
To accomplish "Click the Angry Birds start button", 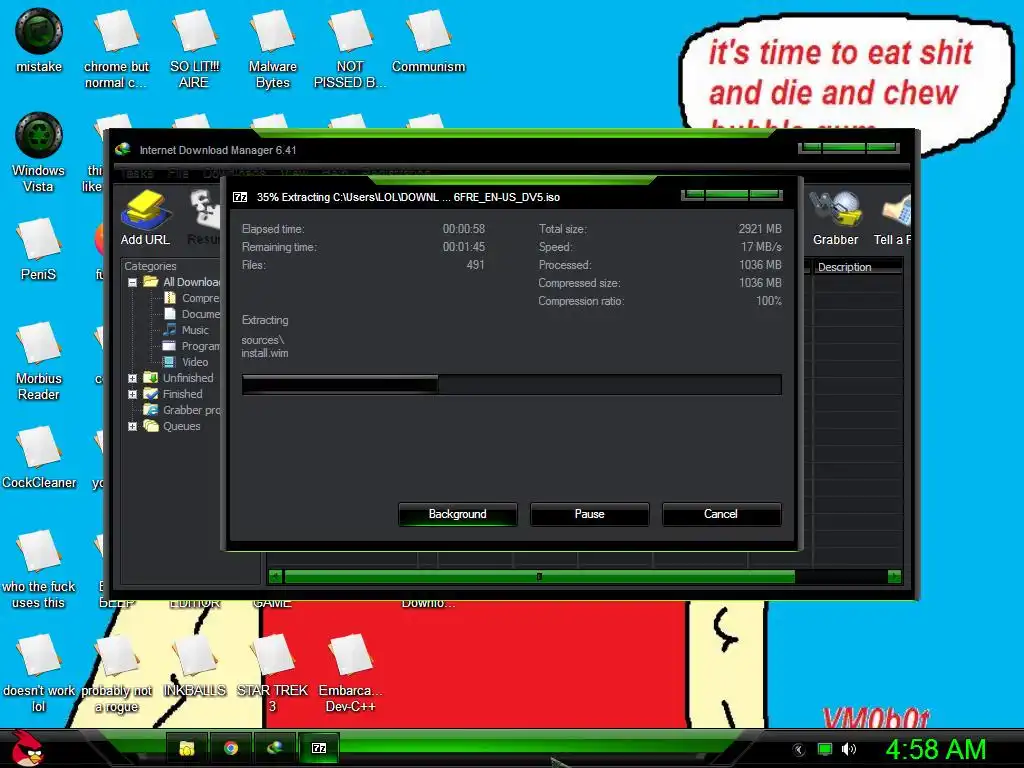I will [x=27, y=748].
